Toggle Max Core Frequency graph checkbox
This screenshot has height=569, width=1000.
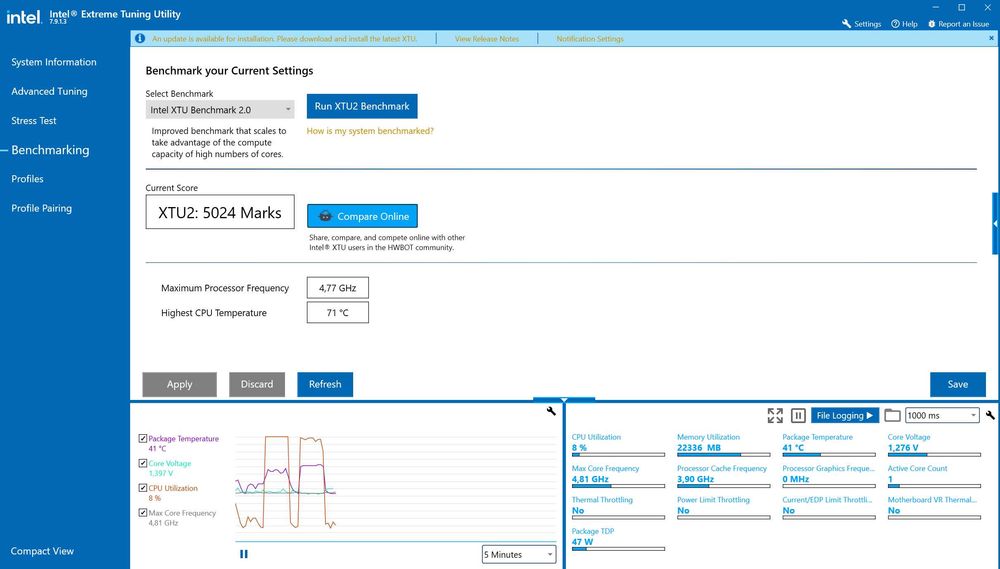point(143,512)
